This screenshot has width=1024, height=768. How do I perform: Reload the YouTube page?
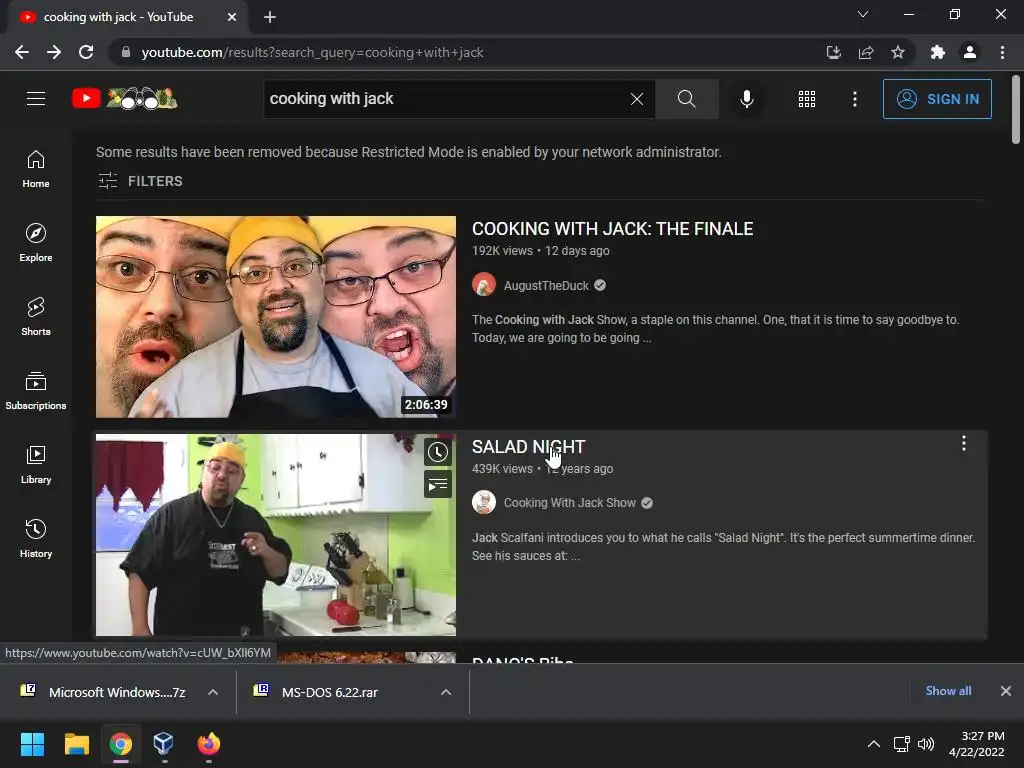click(86, 52)
